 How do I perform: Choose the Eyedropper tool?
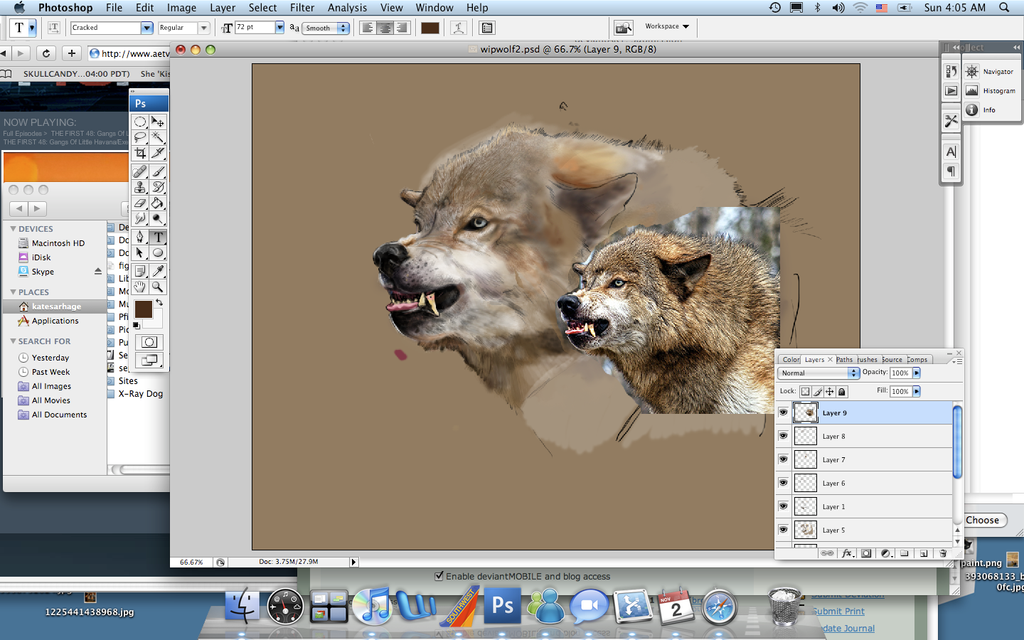click(x=157, y=270)
